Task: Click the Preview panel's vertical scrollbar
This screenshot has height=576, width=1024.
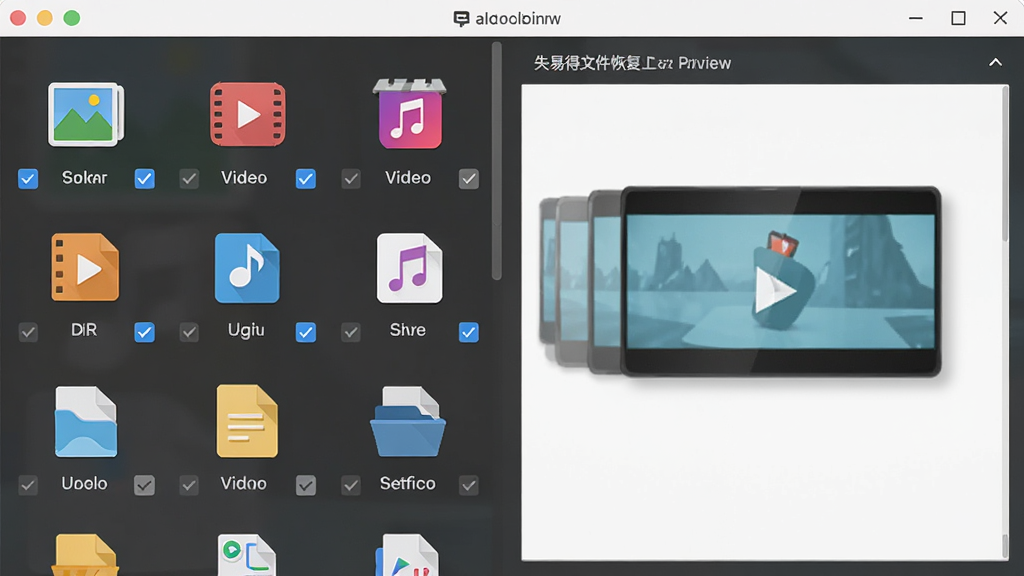Action: [x=1005, y=163]
